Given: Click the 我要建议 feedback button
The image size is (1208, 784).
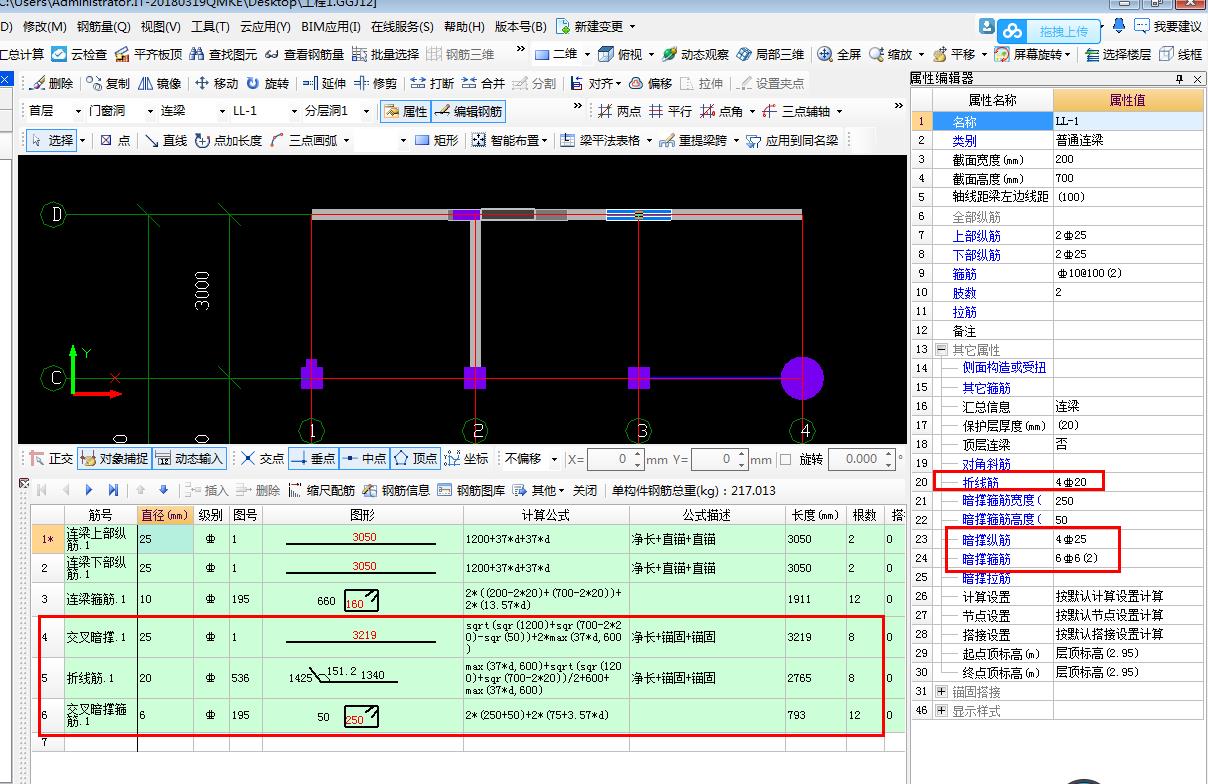Looking at the screenshot, I should point(1168,26).
